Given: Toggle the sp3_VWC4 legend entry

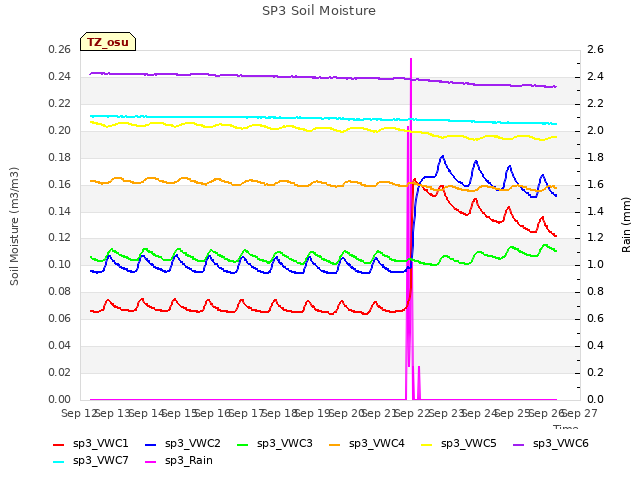Looking at the screenshot, I should [367, 444].
